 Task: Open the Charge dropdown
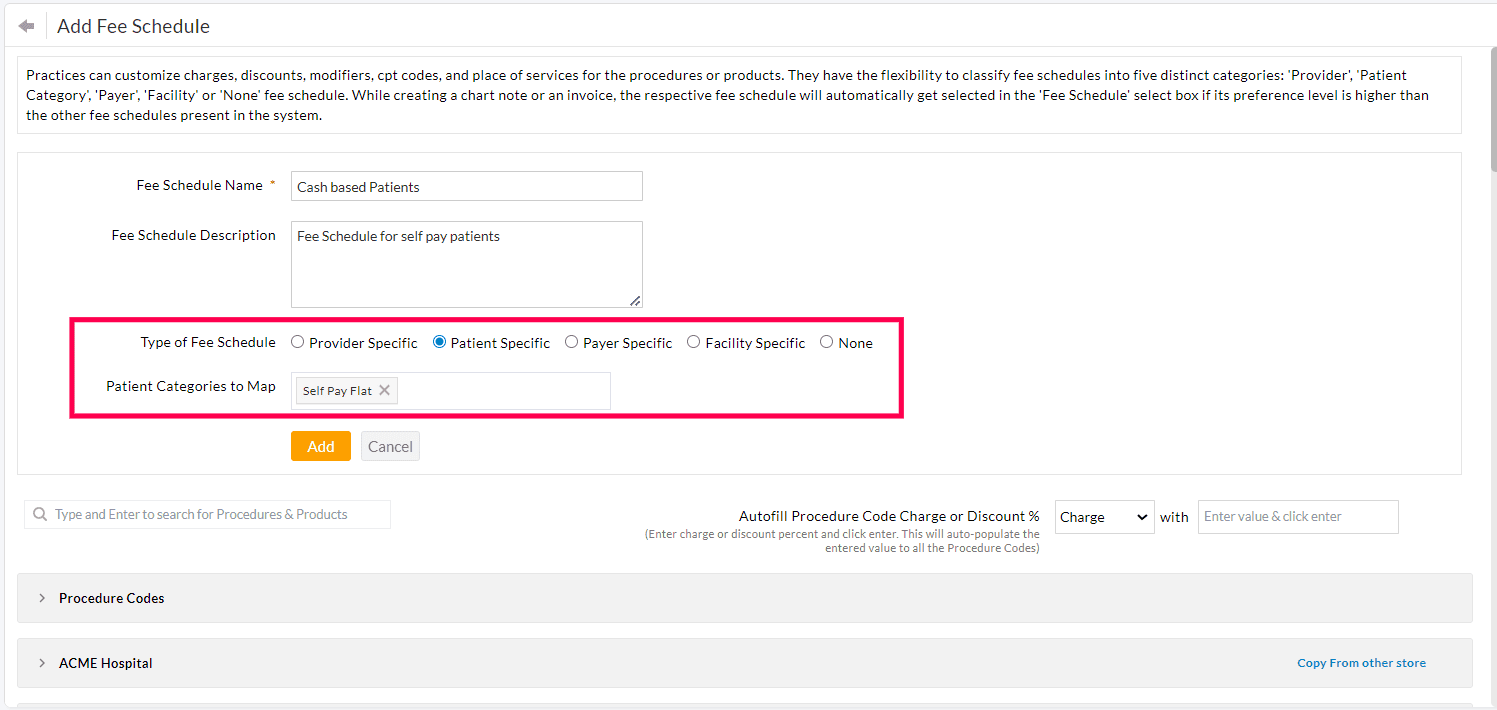[1103, 517]
